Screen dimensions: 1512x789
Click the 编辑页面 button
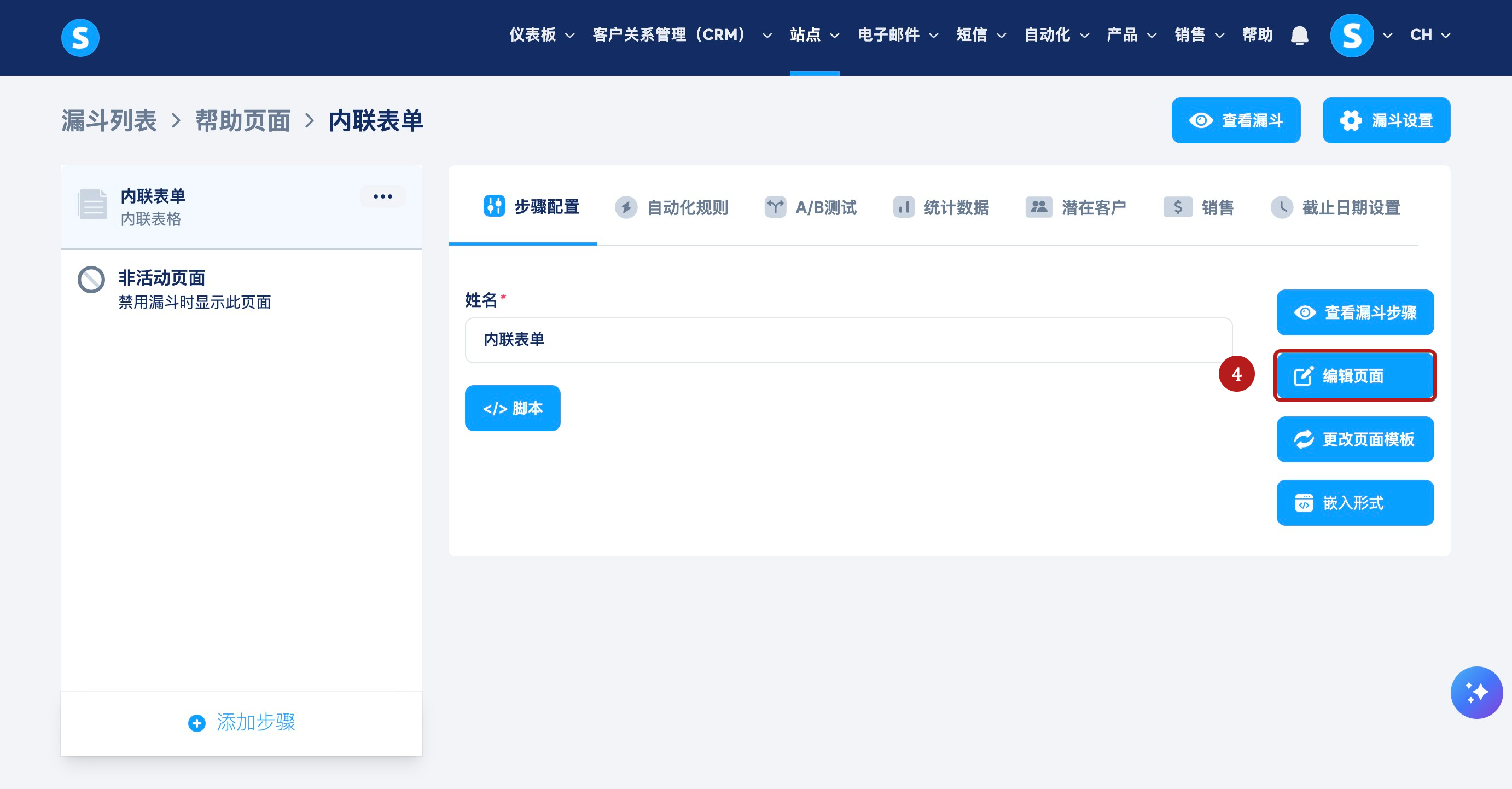pos(1354,376)
